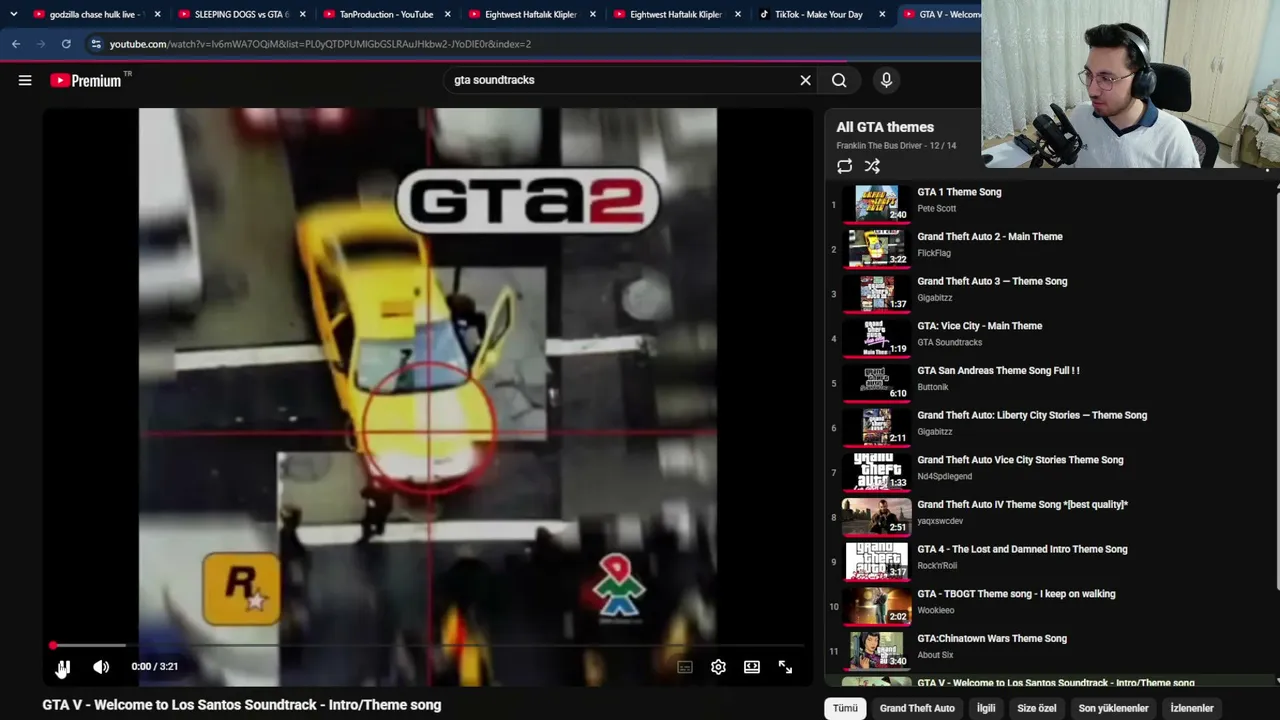This screenshot has width=1280, height=720.
Task: Toggle playlist shuffle
Action: pyautogui.click(x=872, y=166)
